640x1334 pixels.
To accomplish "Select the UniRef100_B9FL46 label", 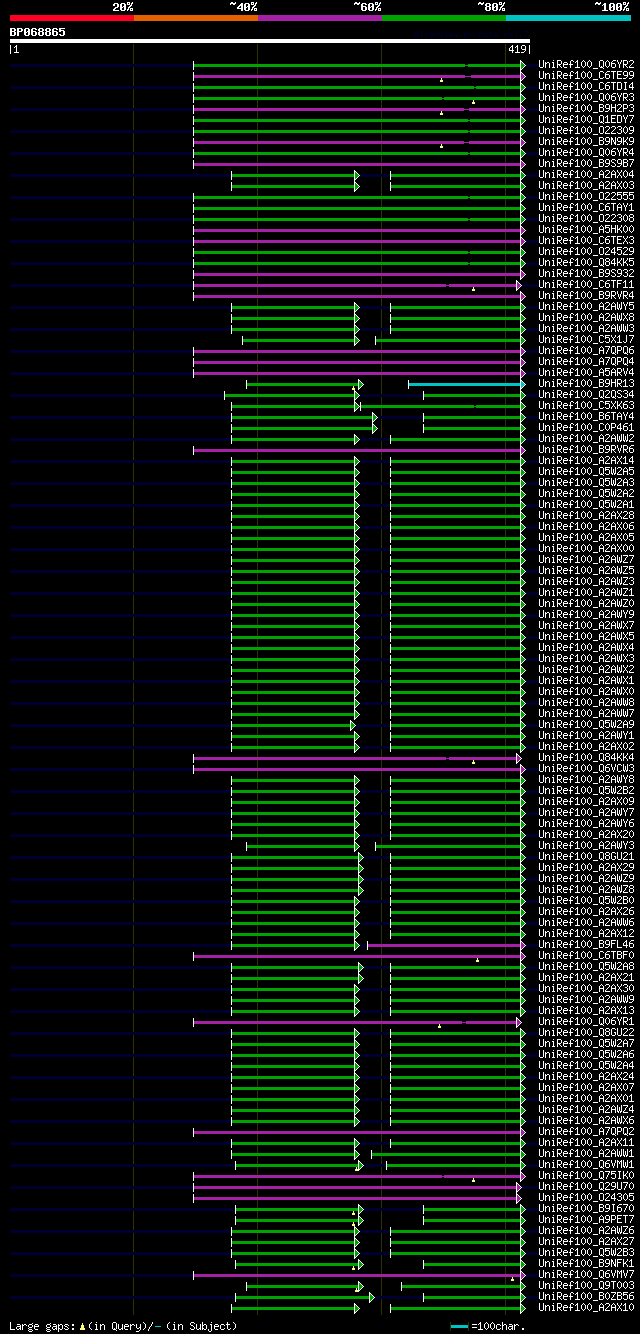I will pyautogui.click(x=586, y=945).
